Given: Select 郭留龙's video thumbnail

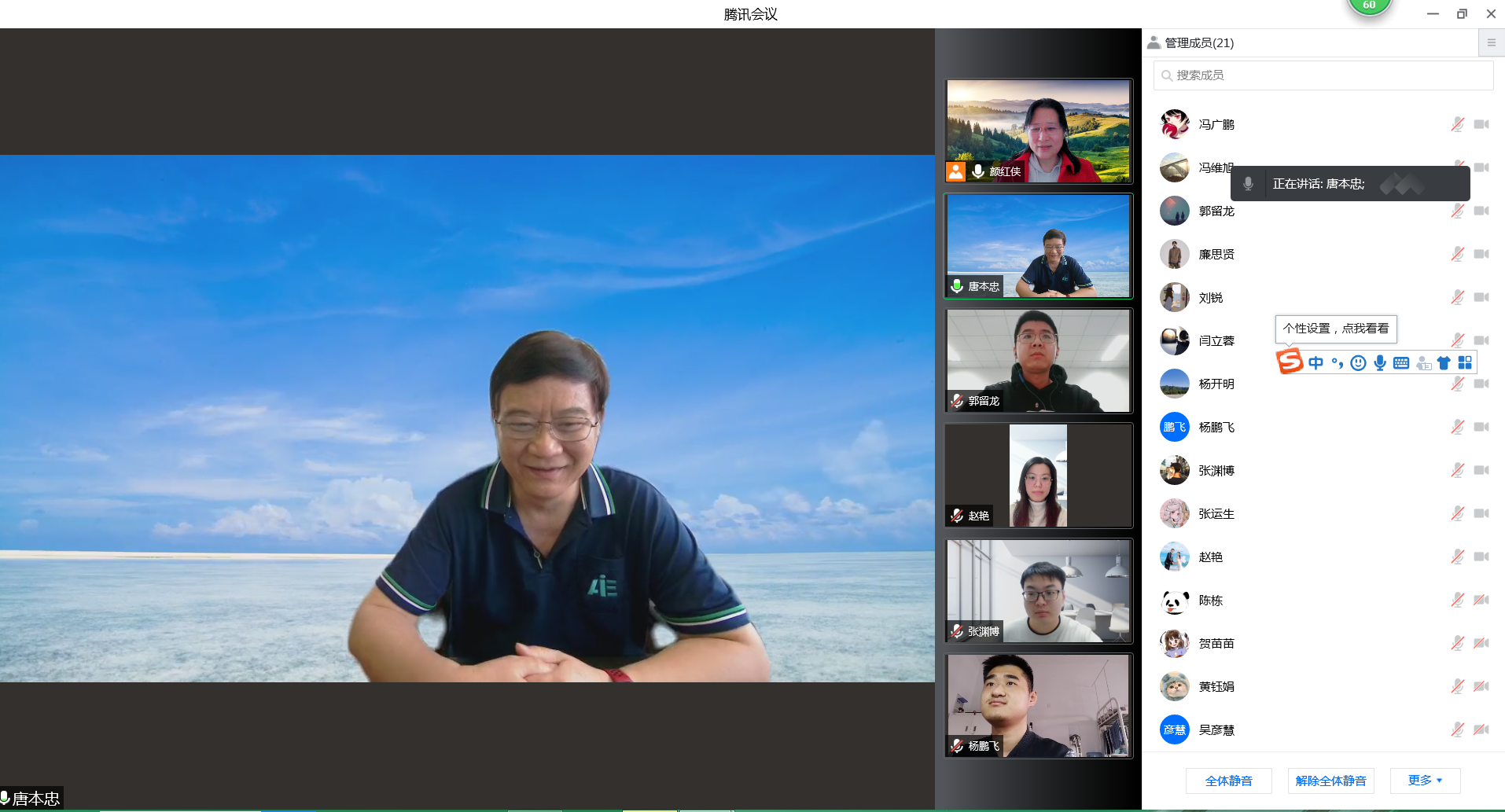Looking at the screenshot, I should [x=1039, y=361].
